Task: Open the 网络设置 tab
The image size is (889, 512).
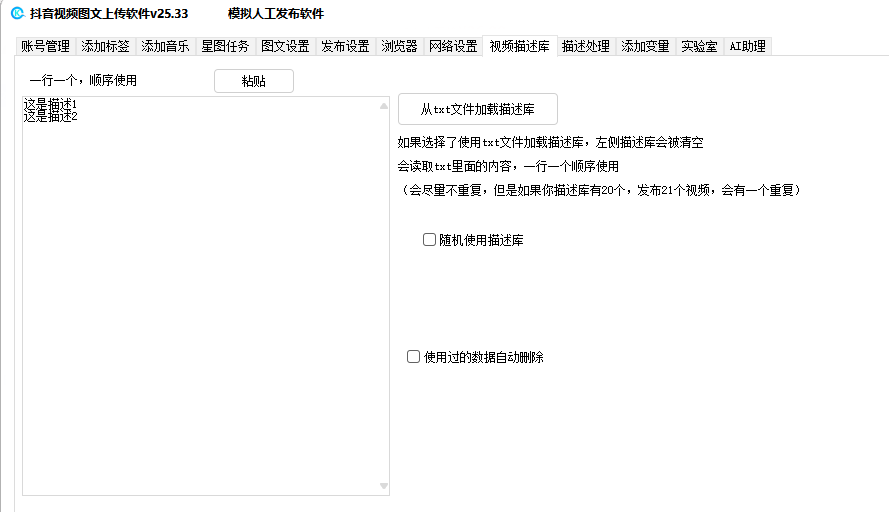Action: [453, 46]
